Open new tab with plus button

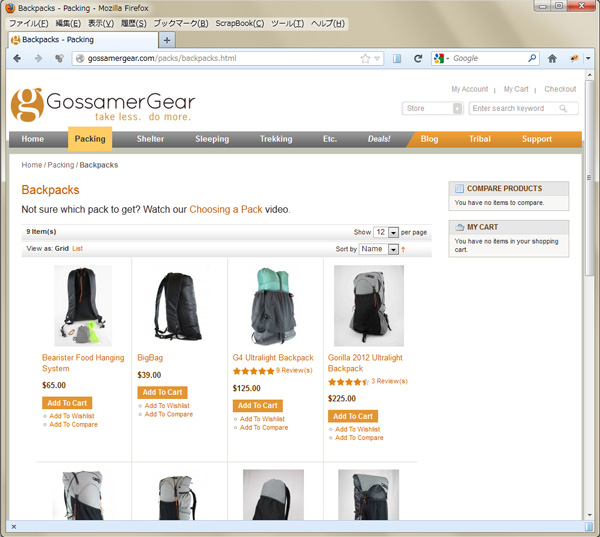[x=167, y=40]
